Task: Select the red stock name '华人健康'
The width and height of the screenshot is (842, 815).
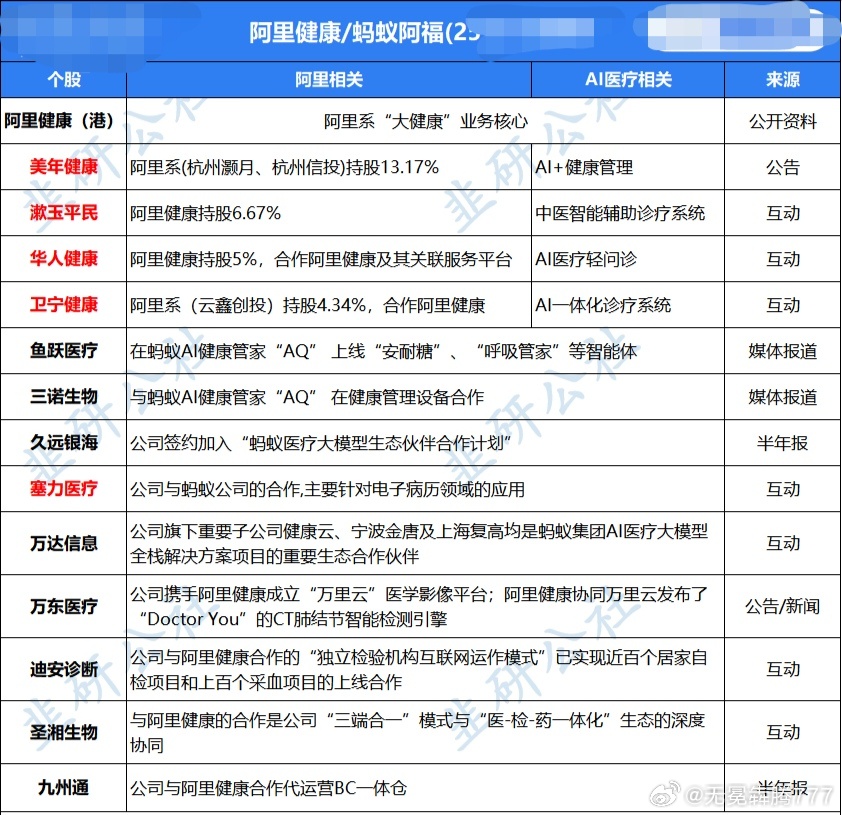Action: click(63, 259)
